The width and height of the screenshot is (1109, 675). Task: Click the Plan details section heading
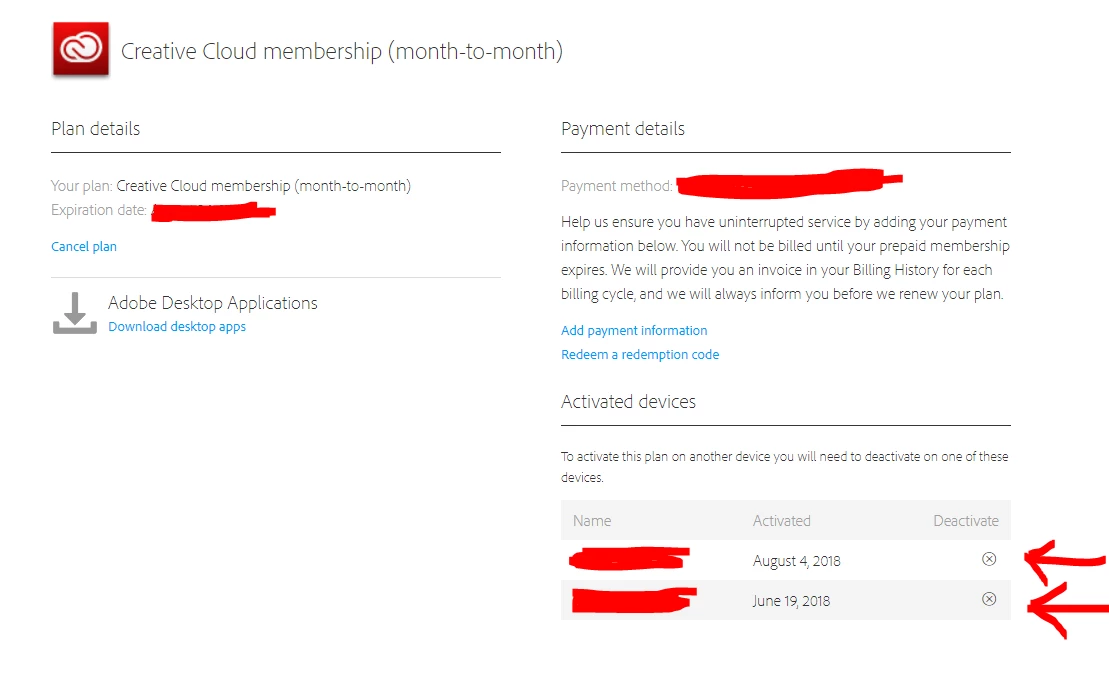click(x=96, y=129)
